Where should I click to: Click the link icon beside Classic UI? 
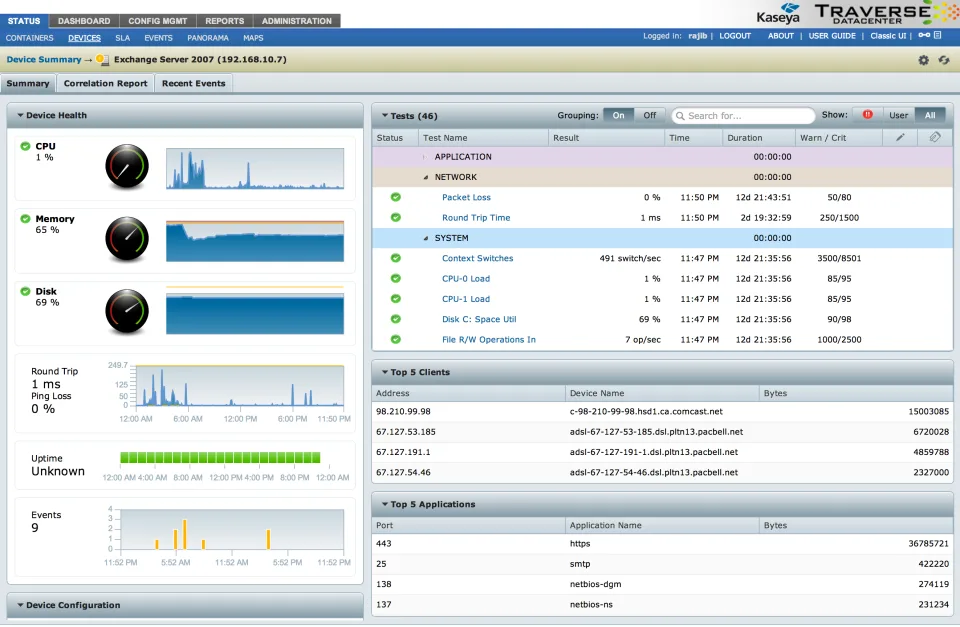(x=924, y=36)
